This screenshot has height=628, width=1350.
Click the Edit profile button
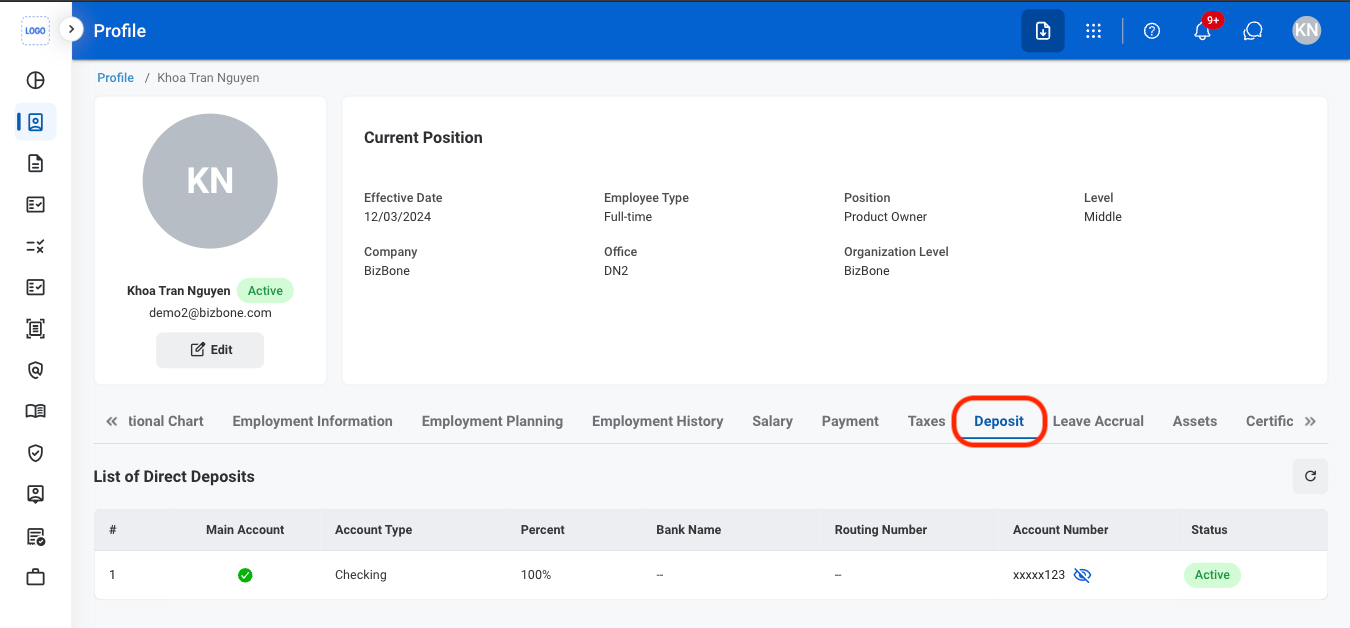(x=210, y=350)
